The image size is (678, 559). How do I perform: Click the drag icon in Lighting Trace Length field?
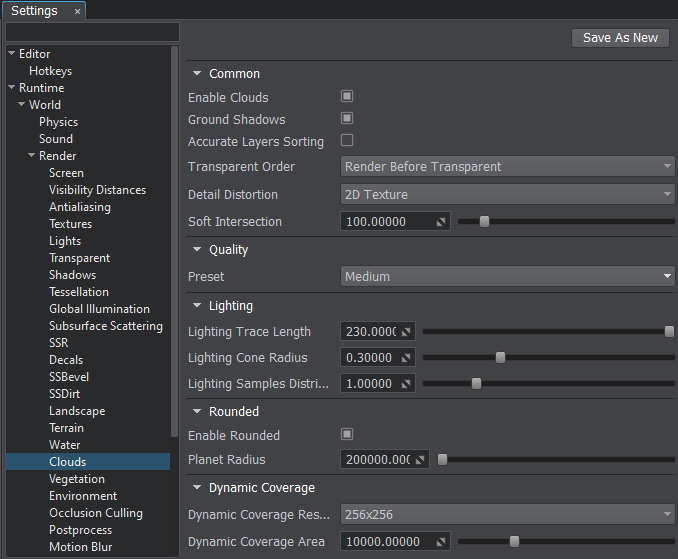tap(406, 332)
